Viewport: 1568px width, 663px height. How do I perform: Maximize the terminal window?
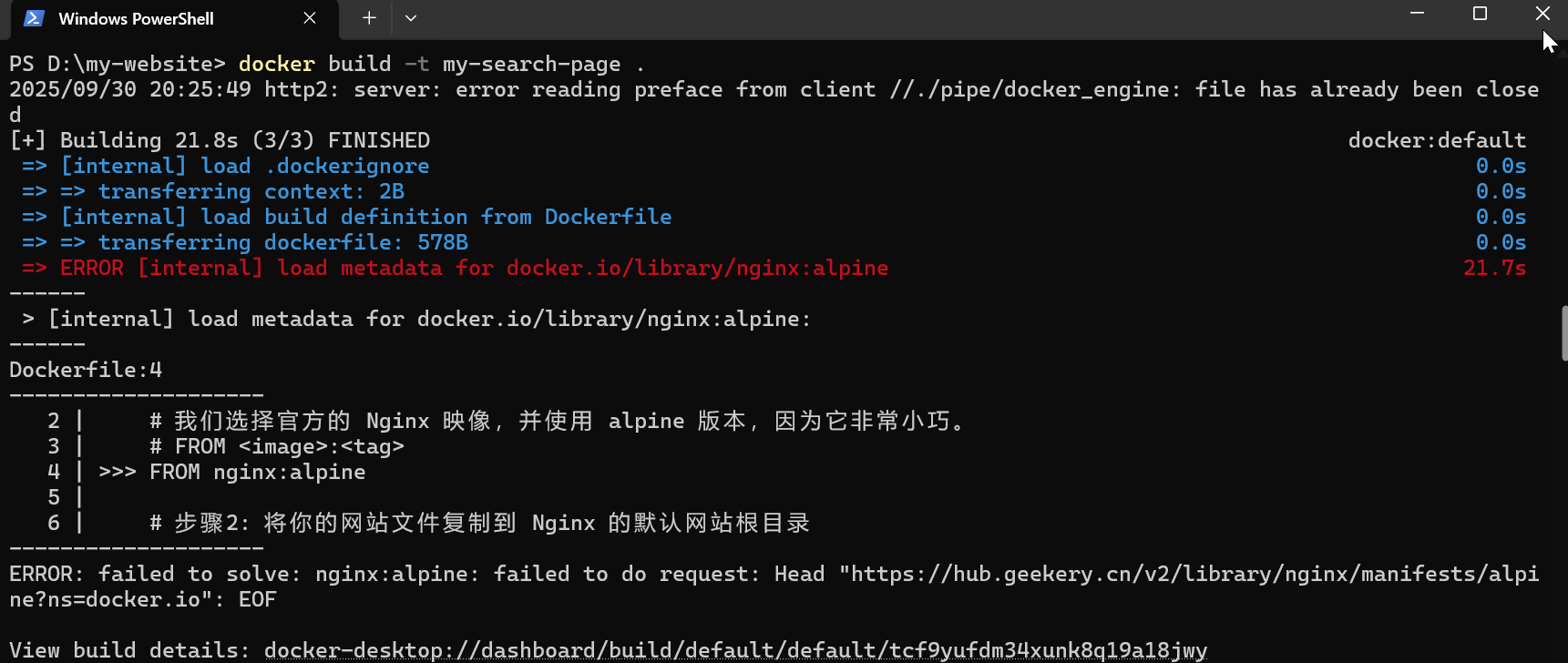(1480, 14)
